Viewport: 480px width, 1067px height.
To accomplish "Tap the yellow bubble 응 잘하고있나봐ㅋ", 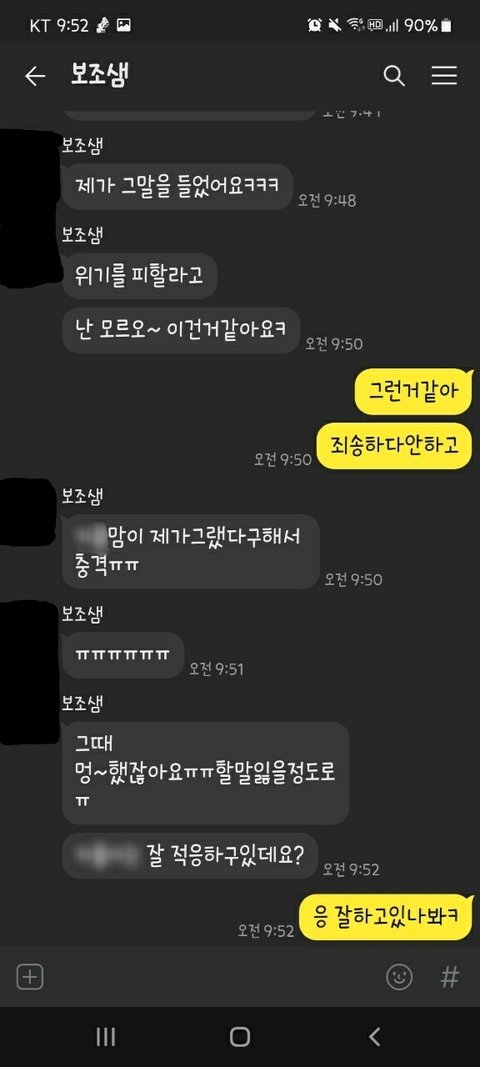I will click(x=386, y=917).
